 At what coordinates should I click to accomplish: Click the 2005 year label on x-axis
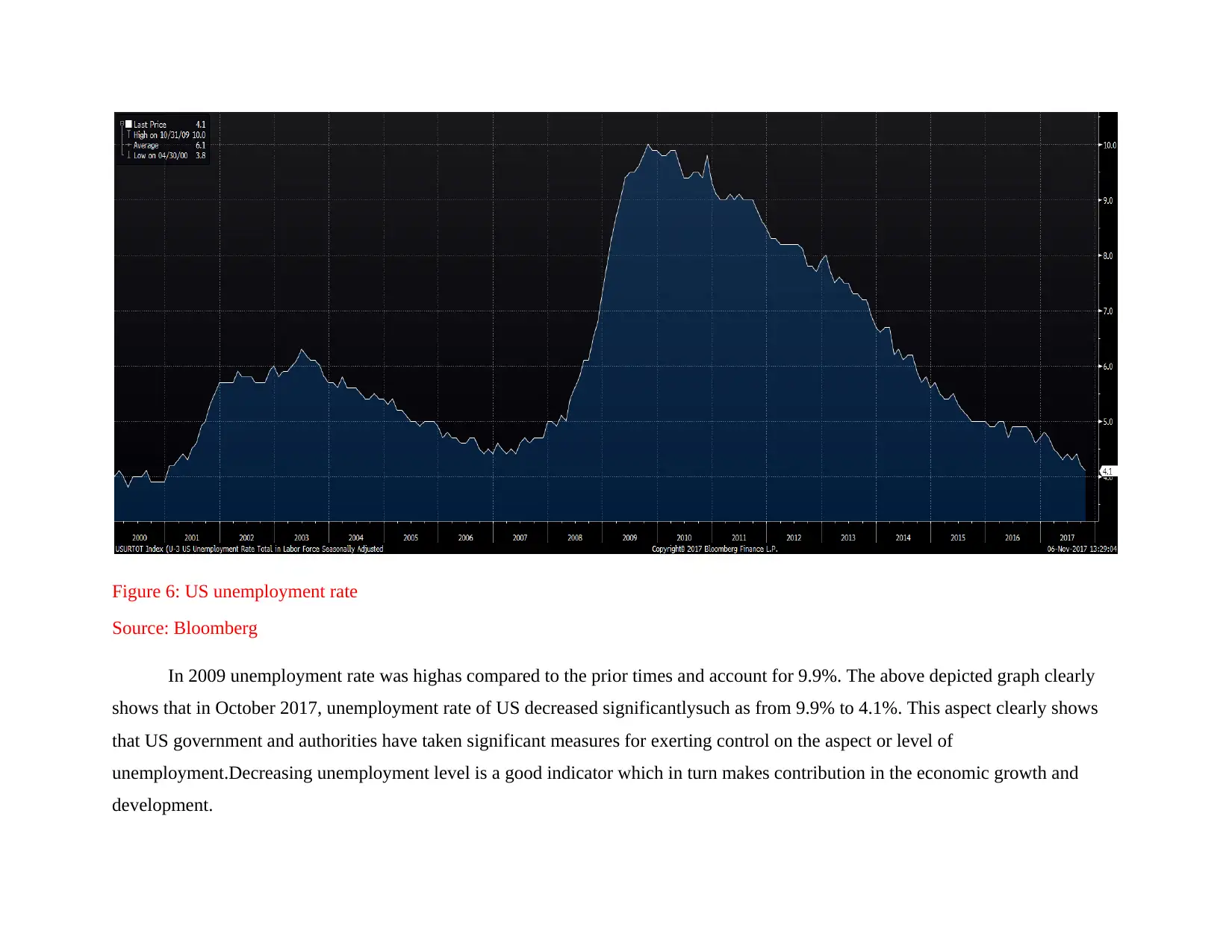[x=411, y=538]
